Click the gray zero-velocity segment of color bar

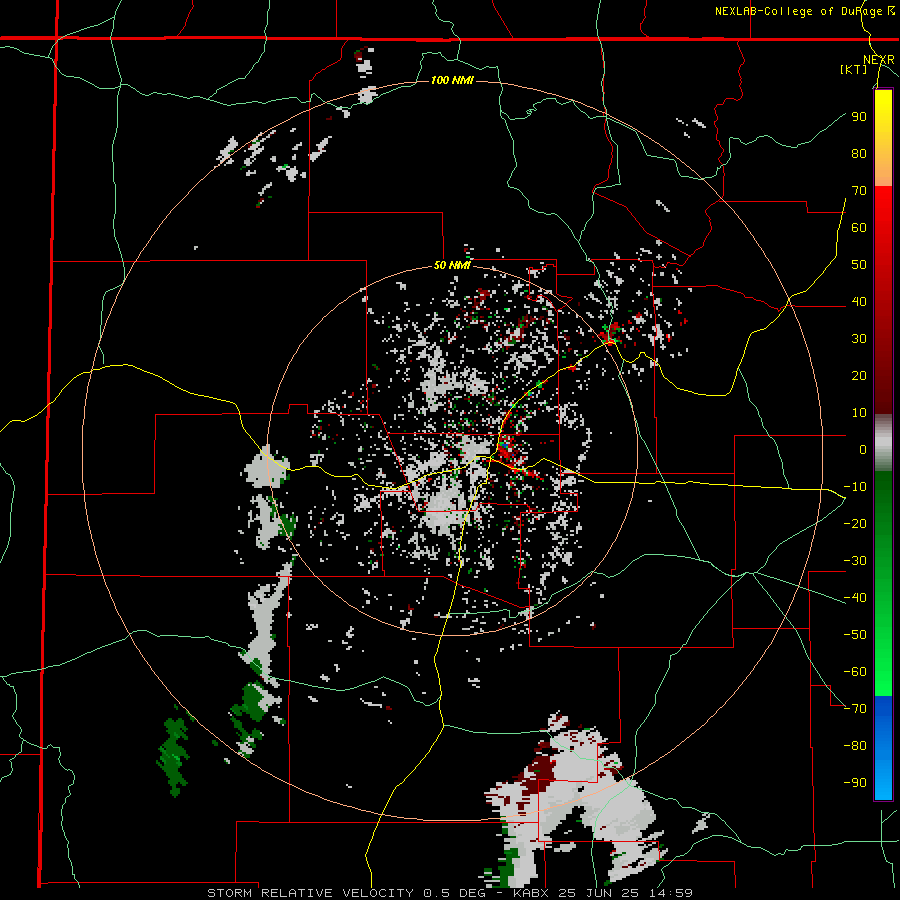tap(883, 443)
